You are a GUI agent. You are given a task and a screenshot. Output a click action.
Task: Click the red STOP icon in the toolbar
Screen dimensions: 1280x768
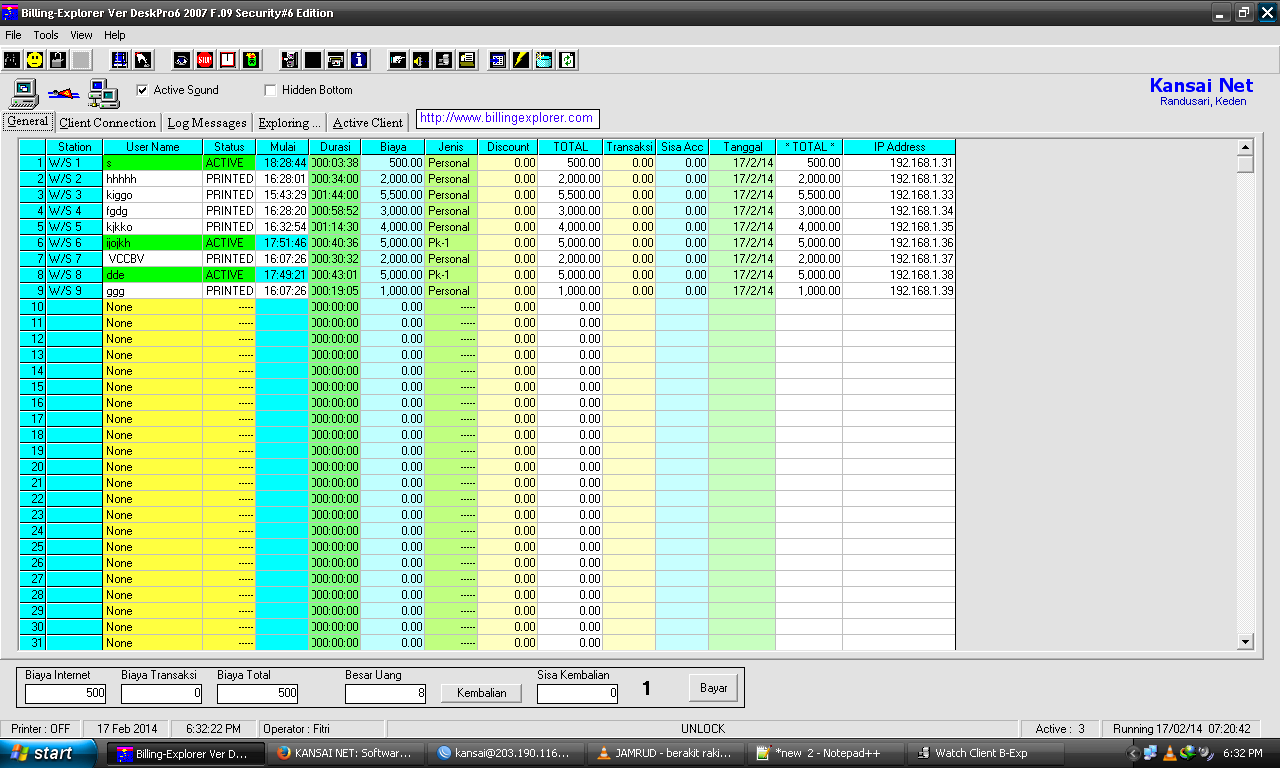point(203,60)
